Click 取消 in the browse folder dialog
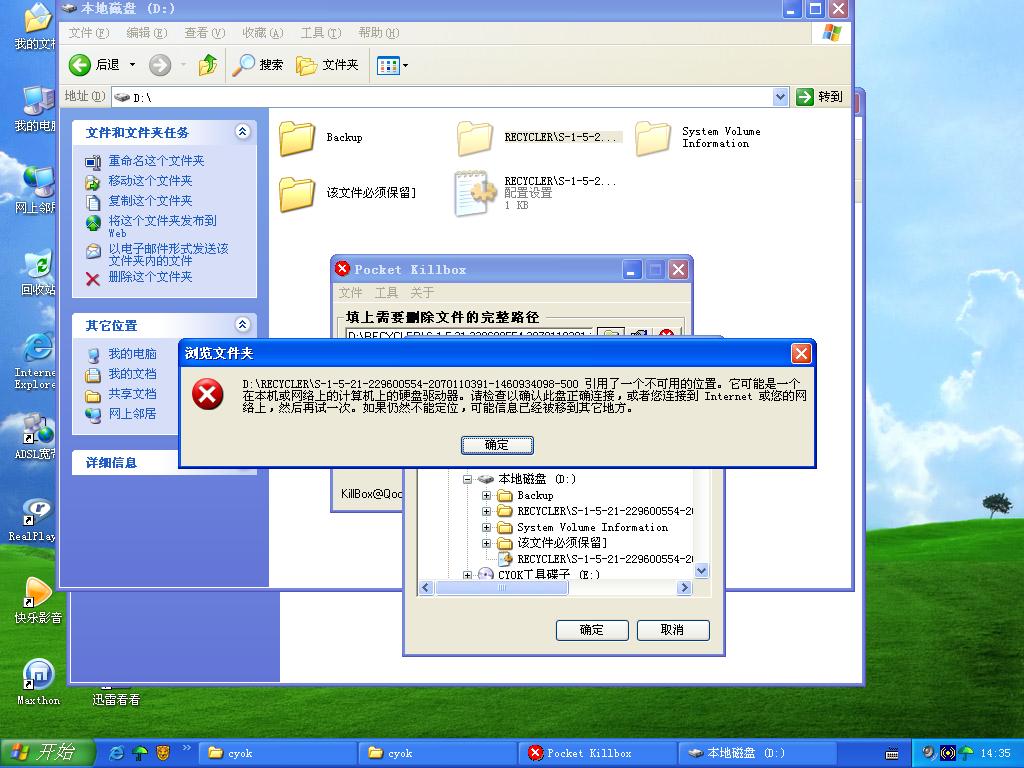 pyautogui.click(x=673, y=630)
